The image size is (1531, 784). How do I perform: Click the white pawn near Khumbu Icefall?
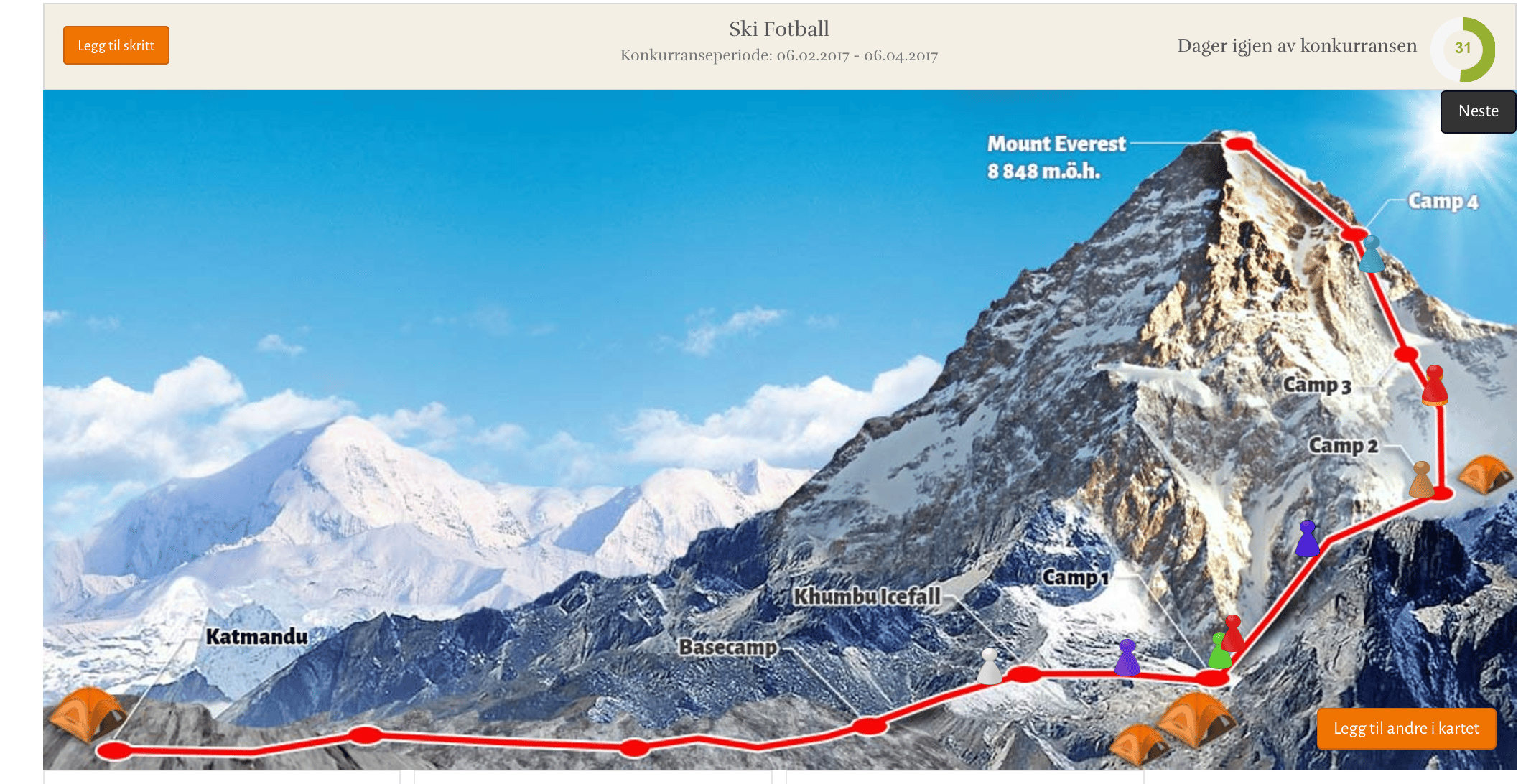click(990, 666)
